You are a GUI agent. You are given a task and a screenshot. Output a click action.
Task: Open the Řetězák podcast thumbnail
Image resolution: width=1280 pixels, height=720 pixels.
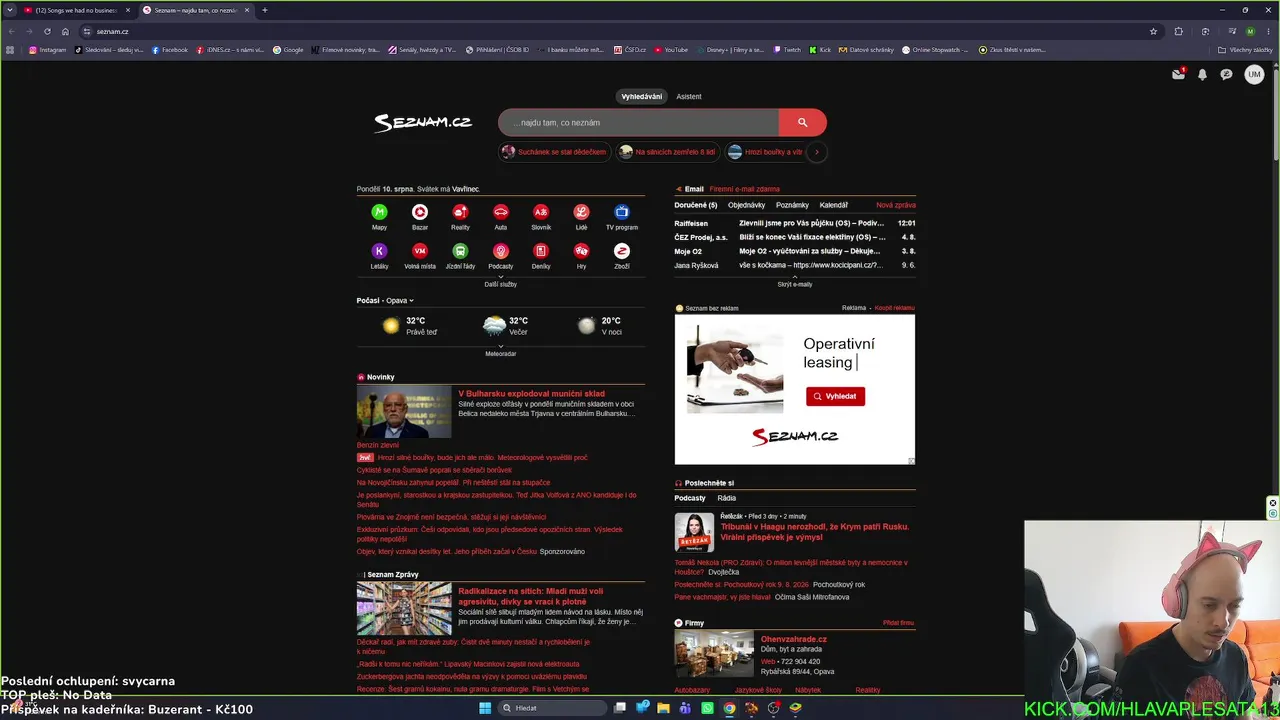pos(694,532)
